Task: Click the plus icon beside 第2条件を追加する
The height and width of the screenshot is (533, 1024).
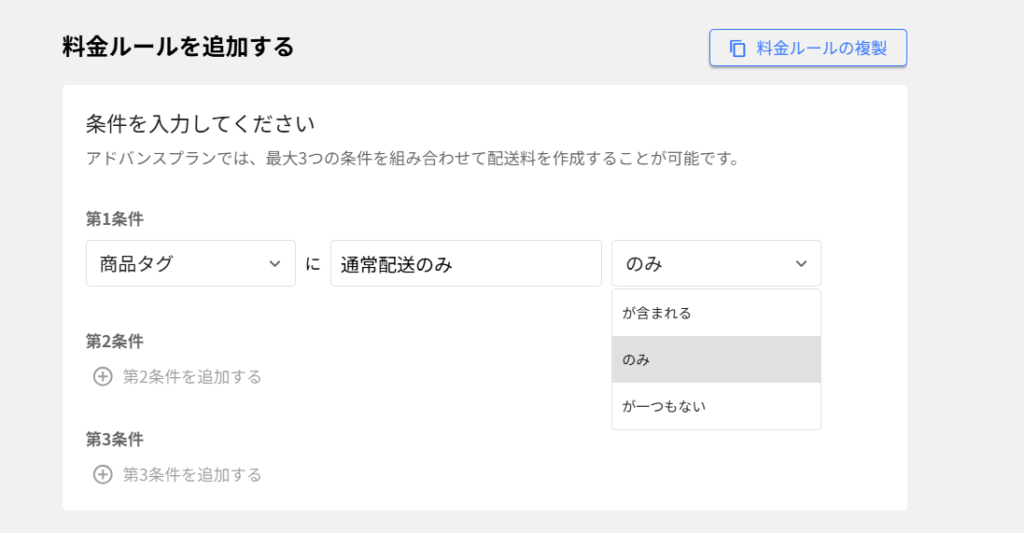Action: tap(102, 377)
